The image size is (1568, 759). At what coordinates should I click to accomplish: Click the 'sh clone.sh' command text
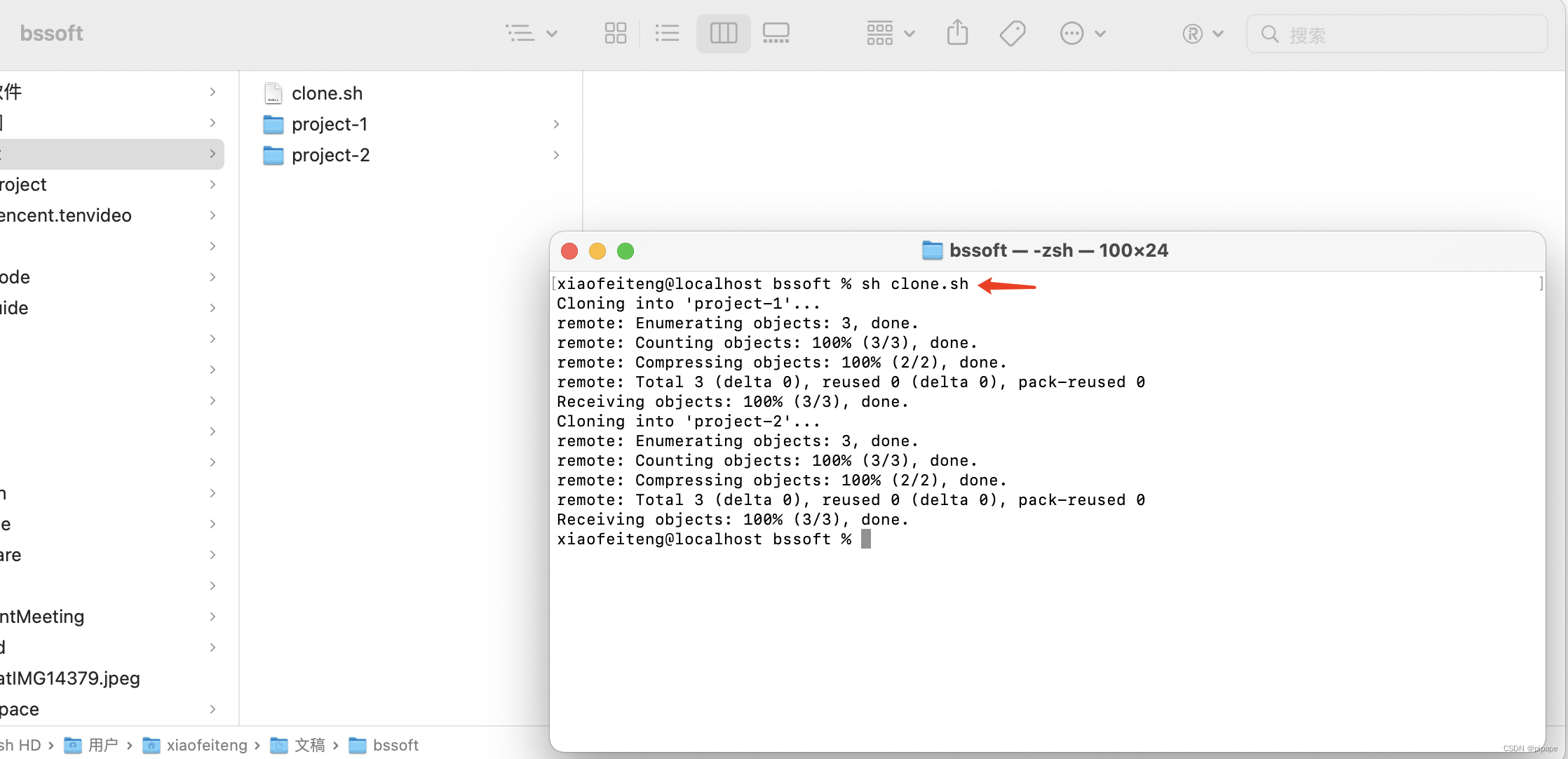(x=914, y=283)
